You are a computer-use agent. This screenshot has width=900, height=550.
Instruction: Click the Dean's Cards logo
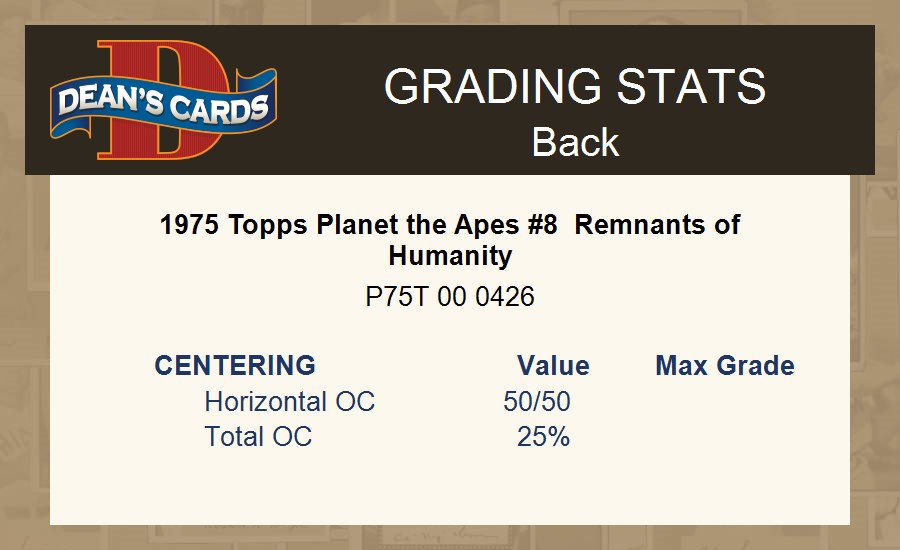[x=164, y=100]
